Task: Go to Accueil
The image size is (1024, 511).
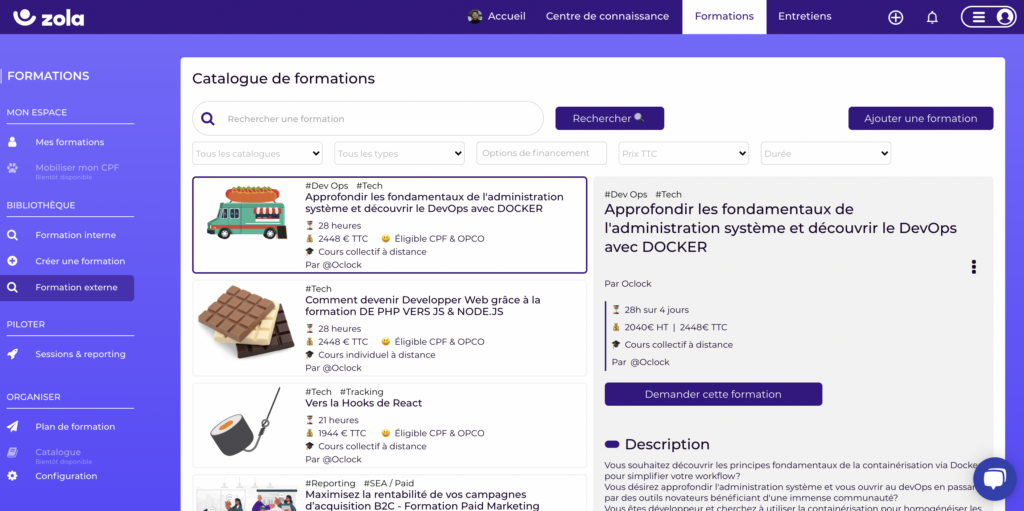Action: (x=507, y=16)
